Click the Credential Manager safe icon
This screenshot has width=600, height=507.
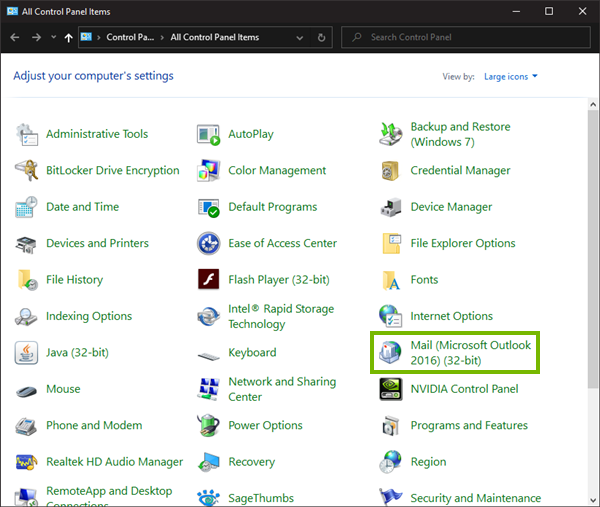[x=390, y=171]
